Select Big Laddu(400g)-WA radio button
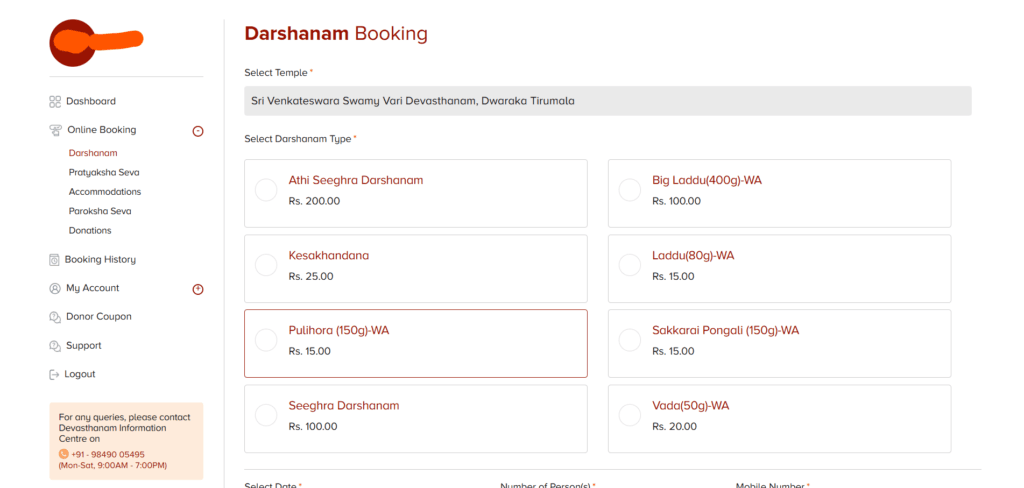The height and width of the screenshot is (488, 1024). [x=630, y=190]
